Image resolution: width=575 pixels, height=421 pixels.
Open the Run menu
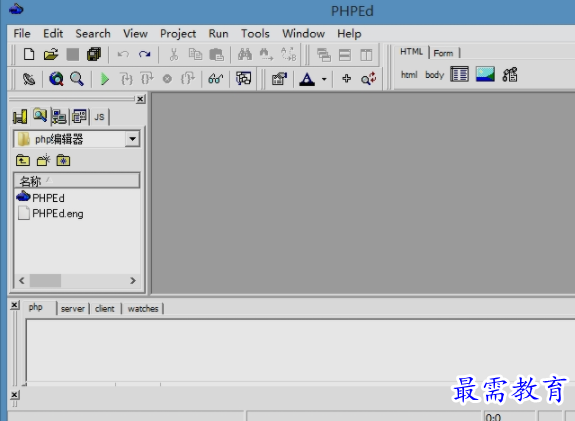tap(219, 33)
